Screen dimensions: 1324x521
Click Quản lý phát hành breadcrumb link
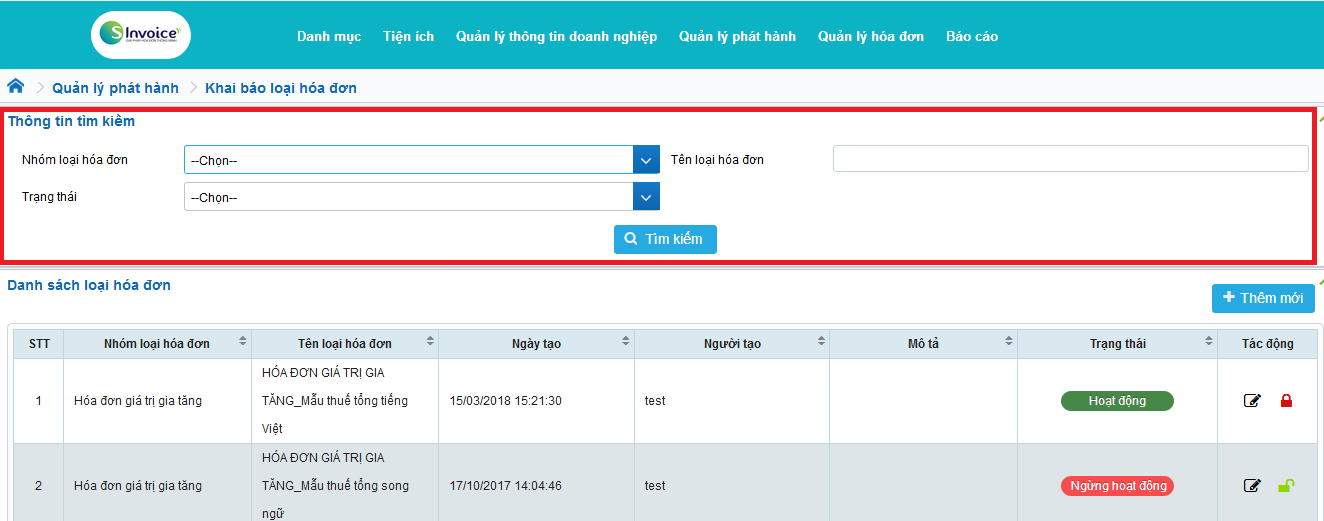pyautogui.click(x=116, y=88)
